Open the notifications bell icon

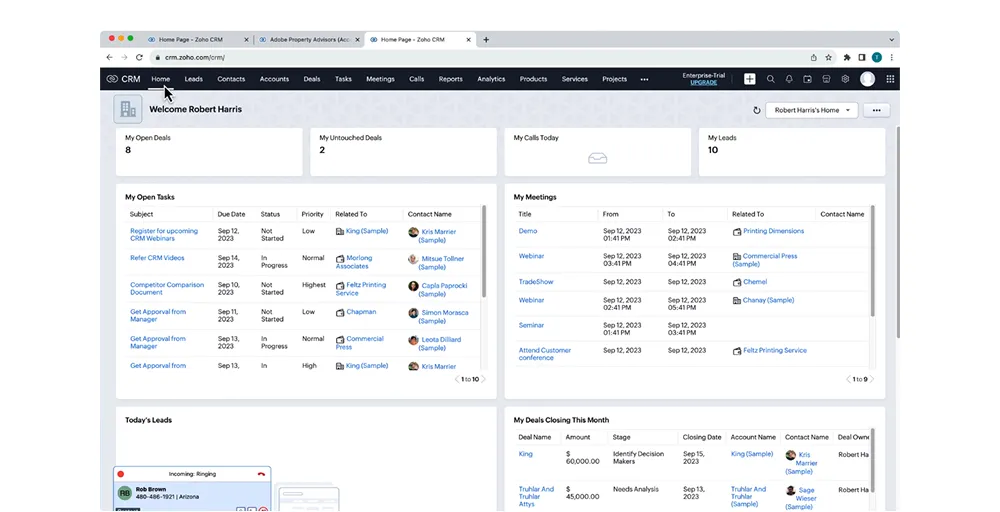point(789,79)
